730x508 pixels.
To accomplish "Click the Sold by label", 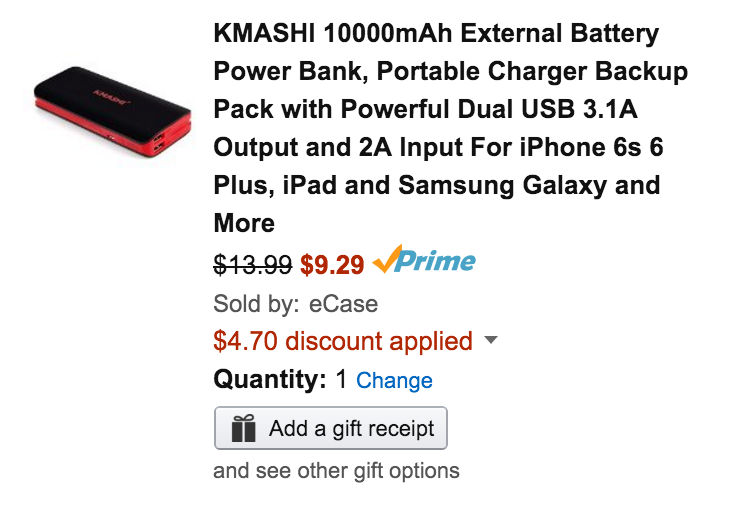I will point(256,303).
